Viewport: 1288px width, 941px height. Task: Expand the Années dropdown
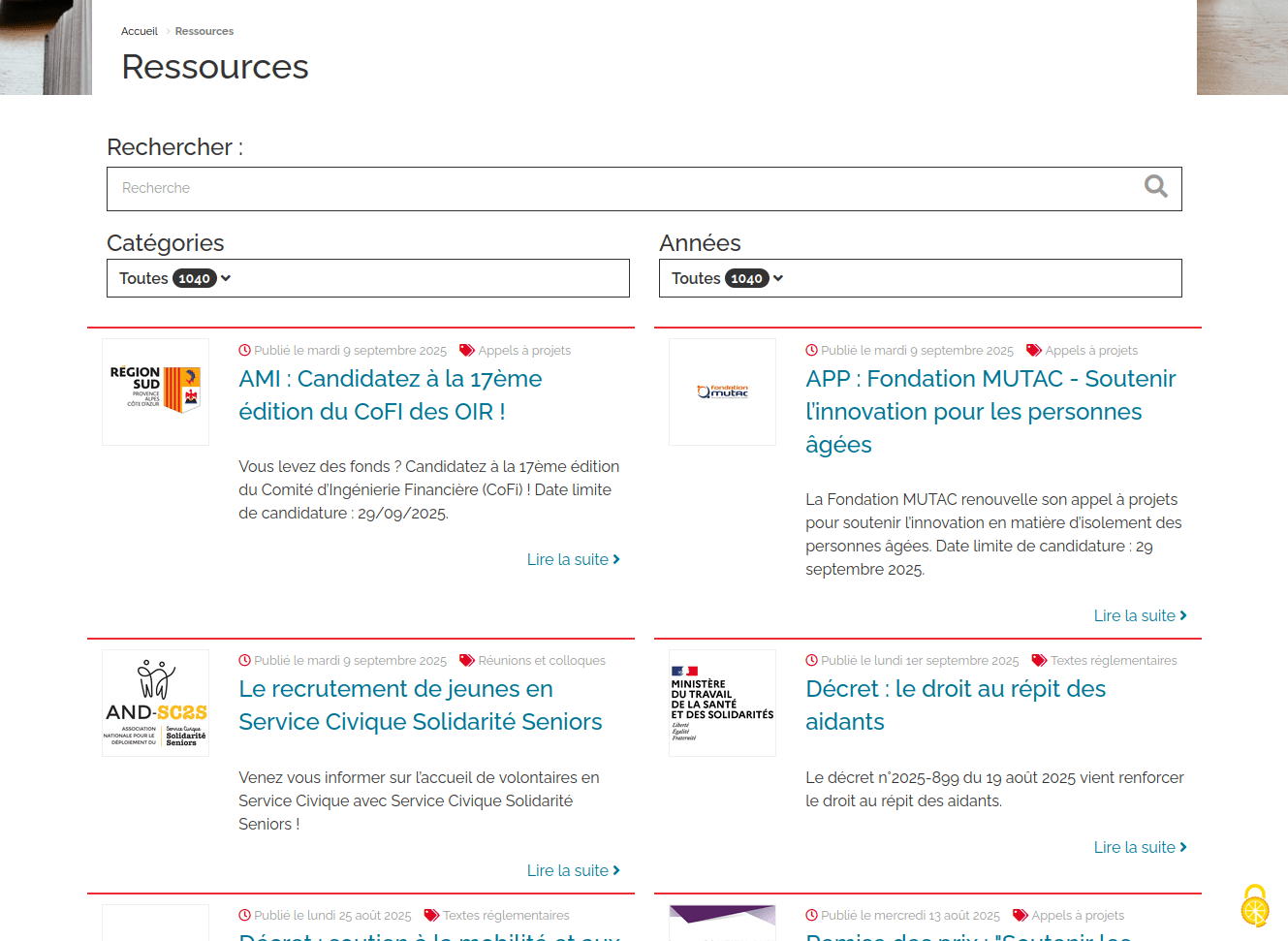pos(920,278)
